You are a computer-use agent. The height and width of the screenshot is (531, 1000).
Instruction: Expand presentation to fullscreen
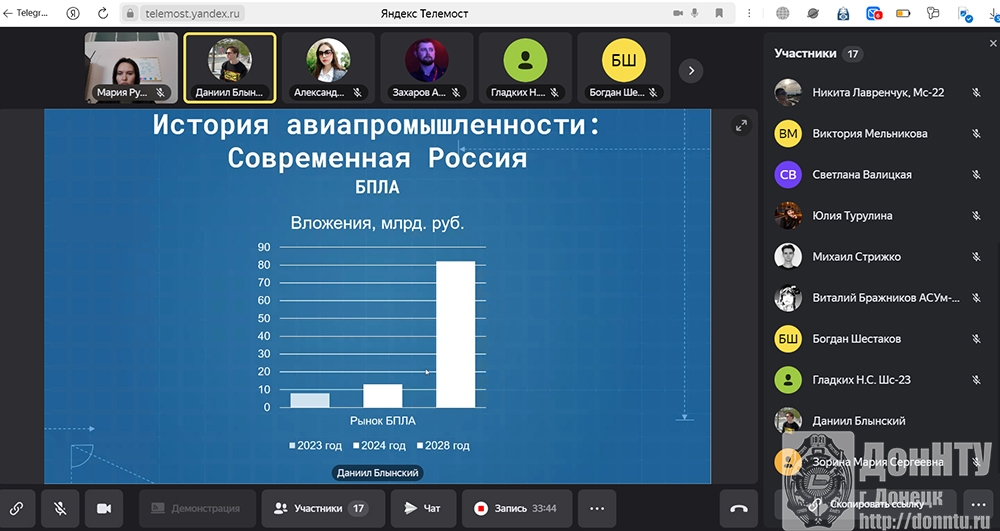tap(741, 125)
